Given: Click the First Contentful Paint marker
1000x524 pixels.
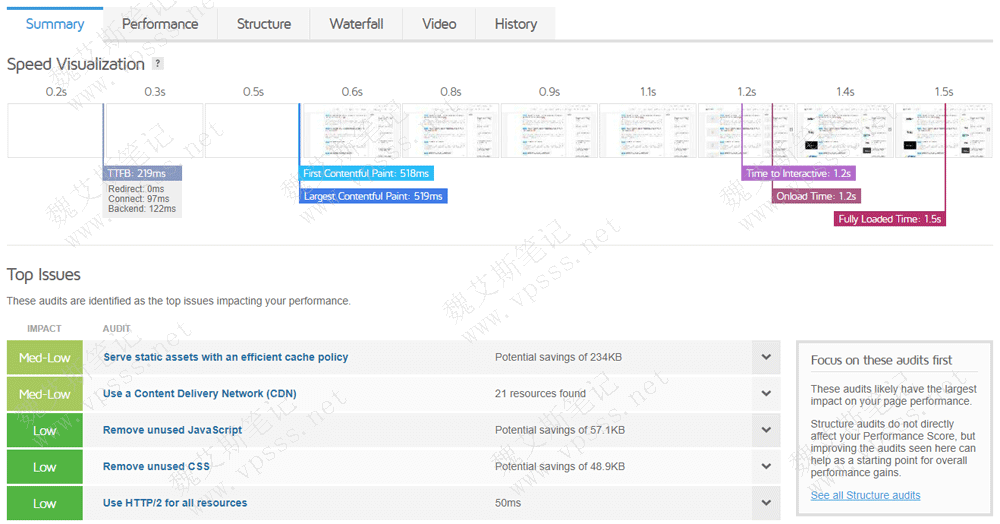Looking at the screenshot, I should pyautogui.click(x=366, y=173).
